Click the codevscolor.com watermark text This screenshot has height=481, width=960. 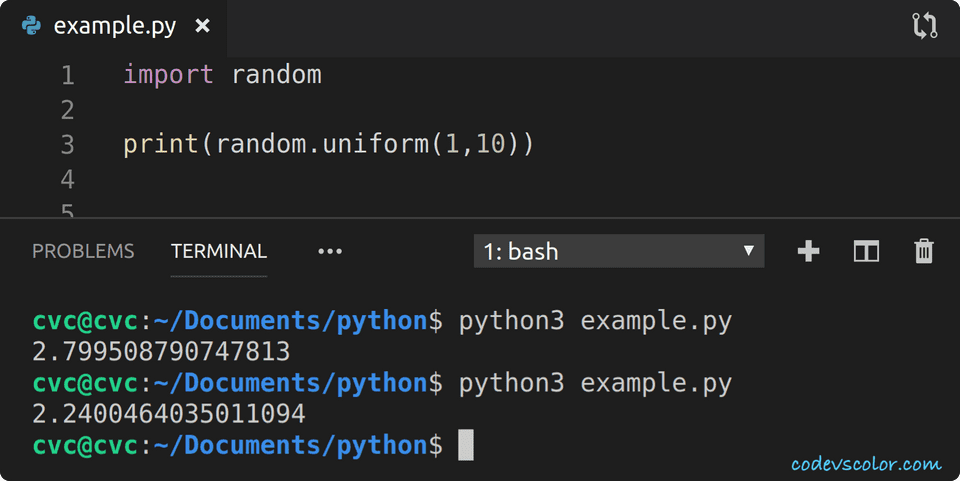tap(866, 464)
